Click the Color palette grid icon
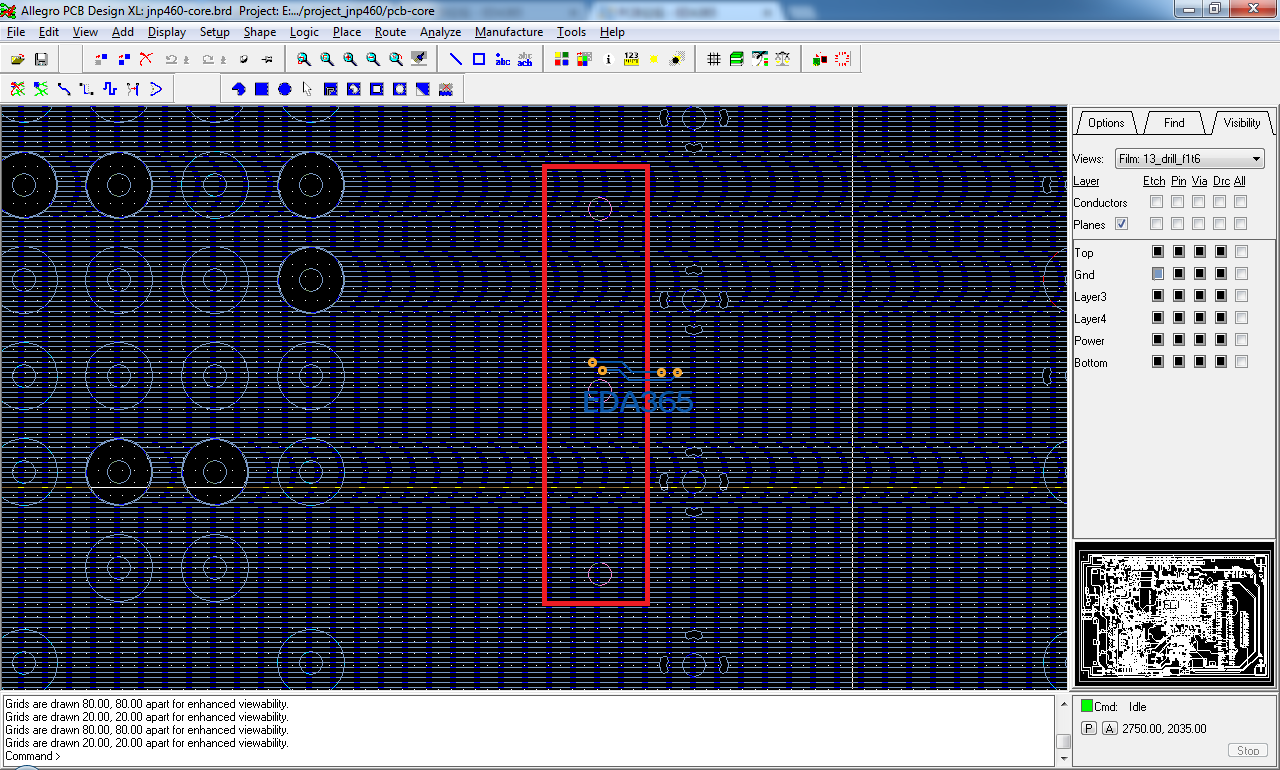This screenshot has width=1280, height=770. click(x=561, y=60)
